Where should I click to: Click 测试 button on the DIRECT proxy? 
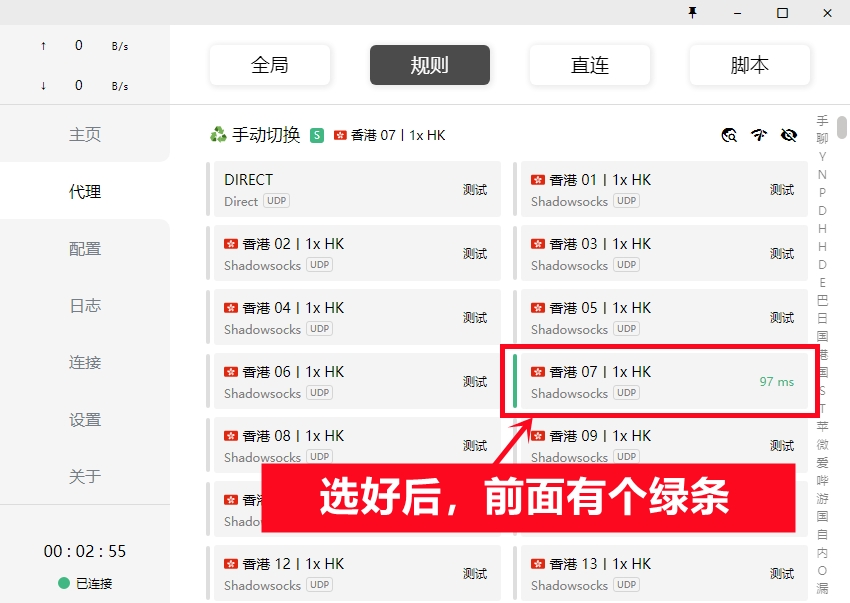(475, 190)
